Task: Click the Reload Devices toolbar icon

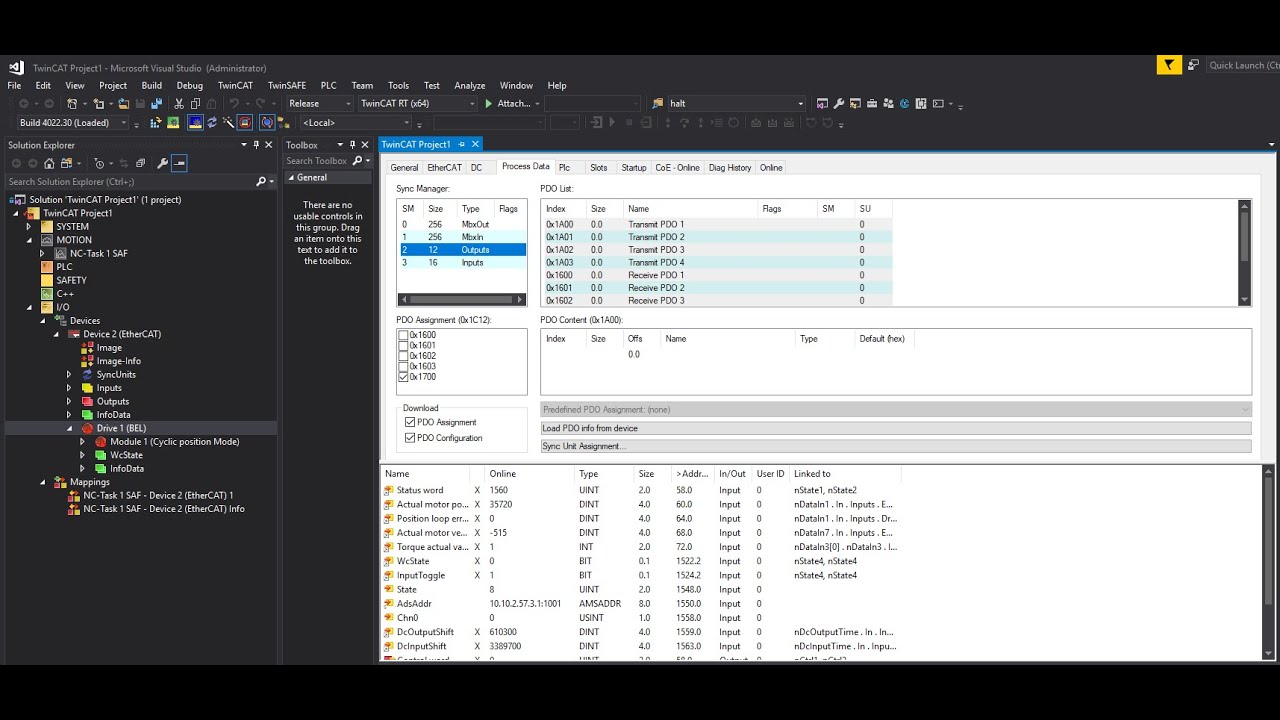Action: click(x=212, y=123)
